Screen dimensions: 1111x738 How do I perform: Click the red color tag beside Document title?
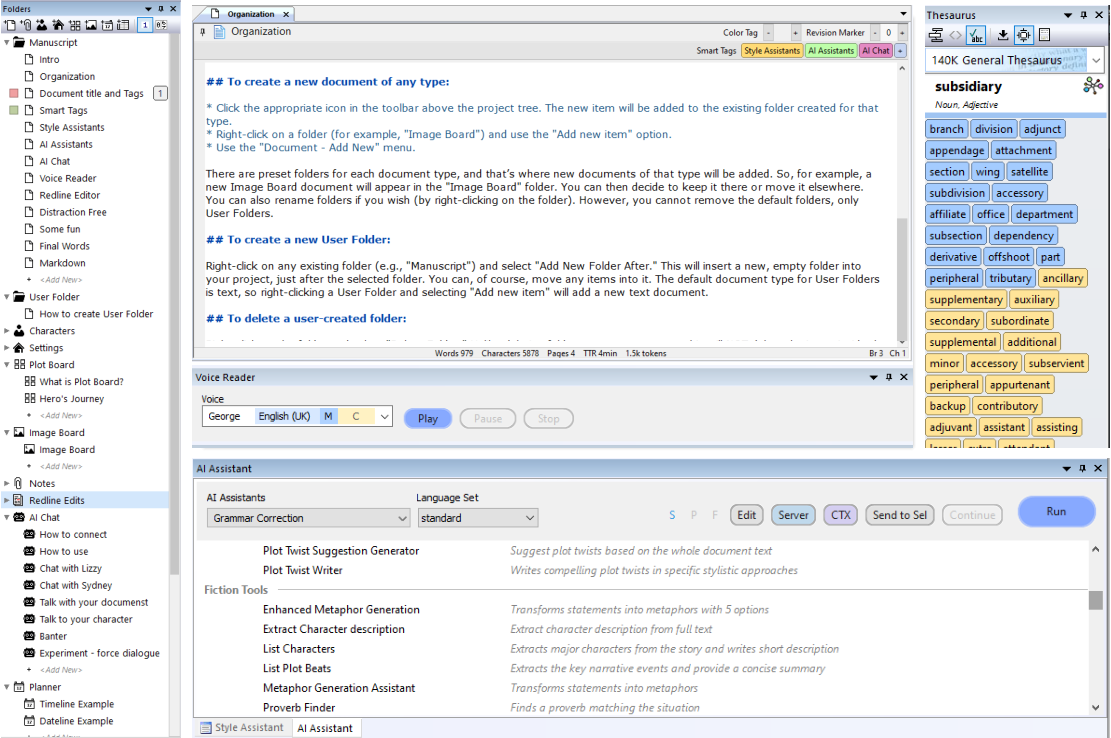14,93
